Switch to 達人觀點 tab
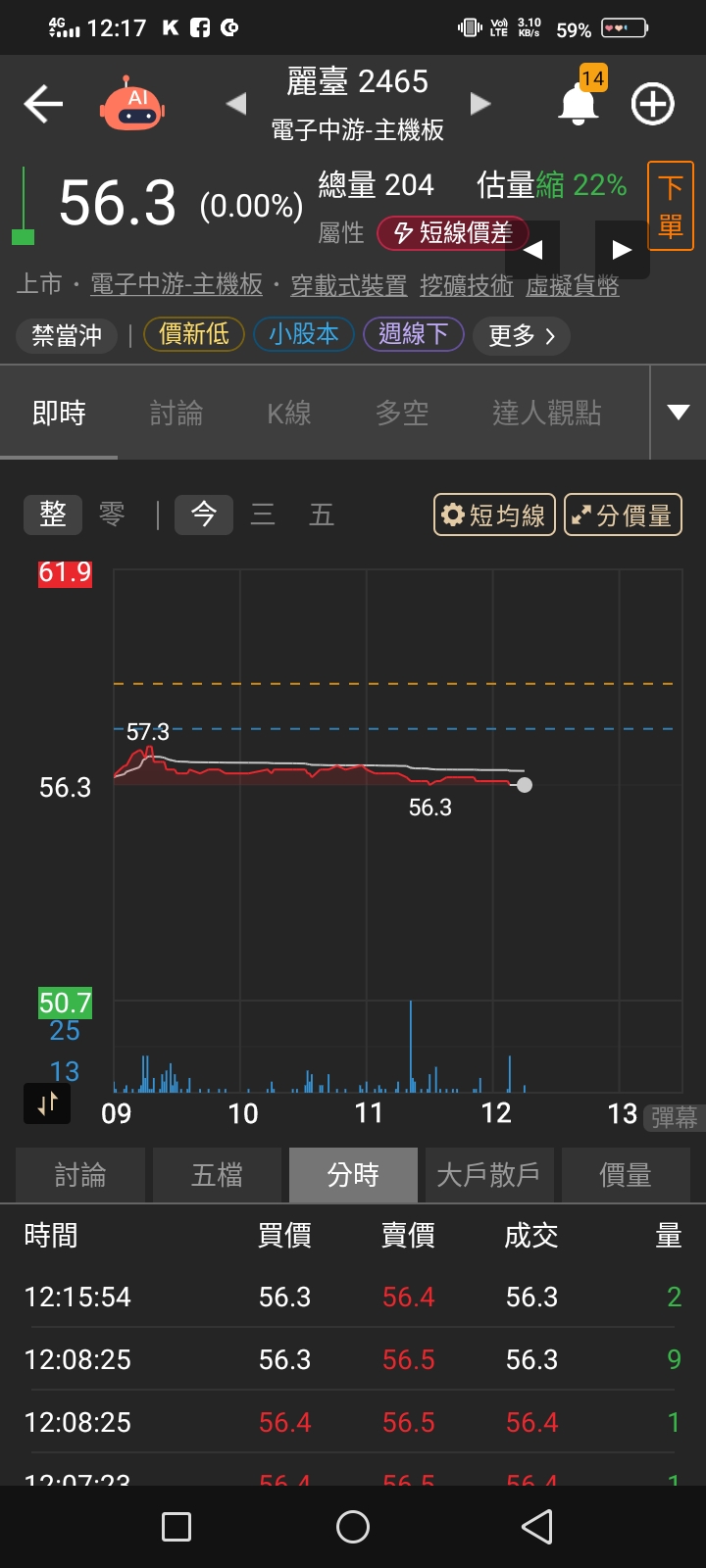The image size is (706, 1568). (x=546, y=413)
